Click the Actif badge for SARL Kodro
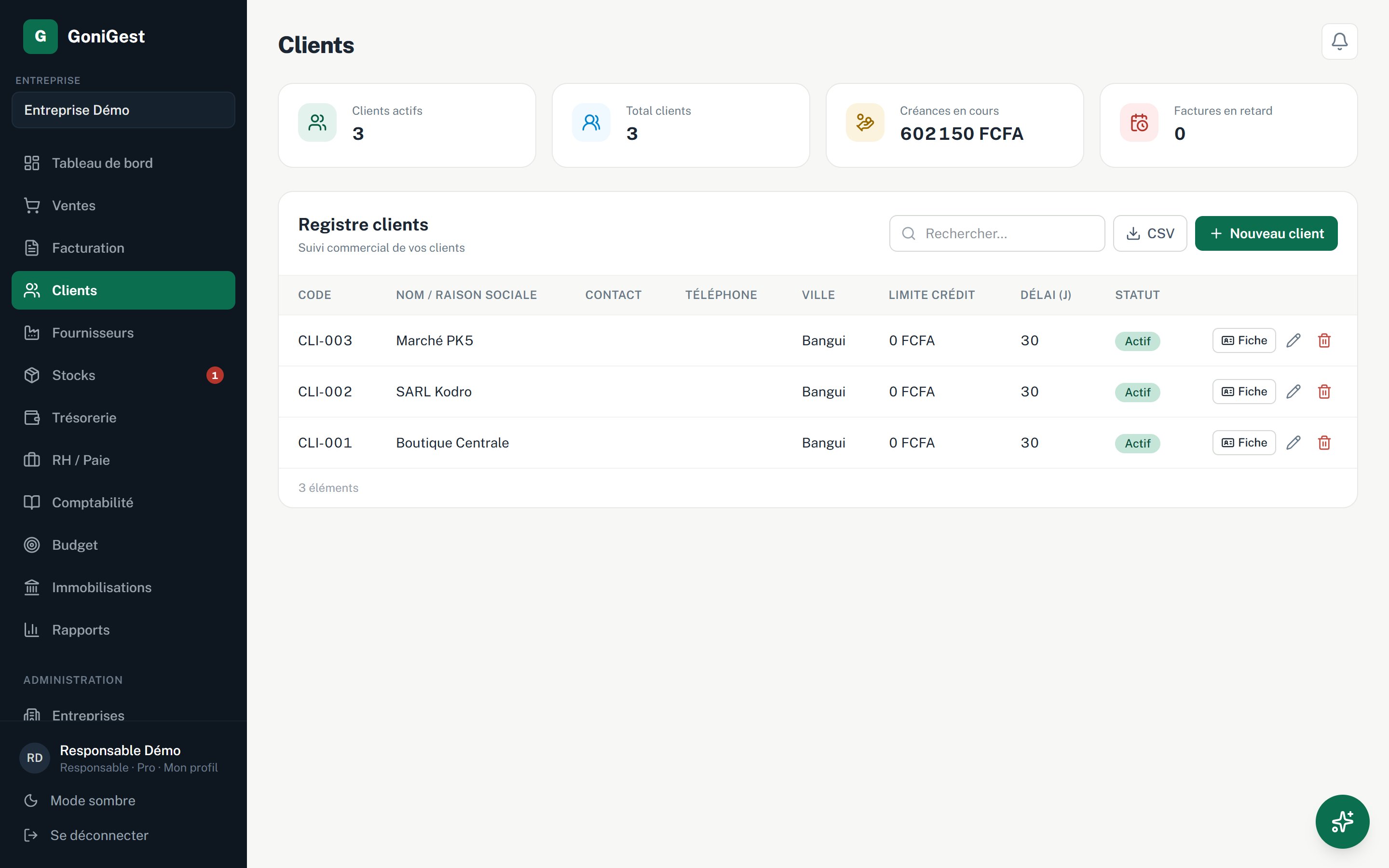This screenshot has width=1389, height=868. point(1137,393)
